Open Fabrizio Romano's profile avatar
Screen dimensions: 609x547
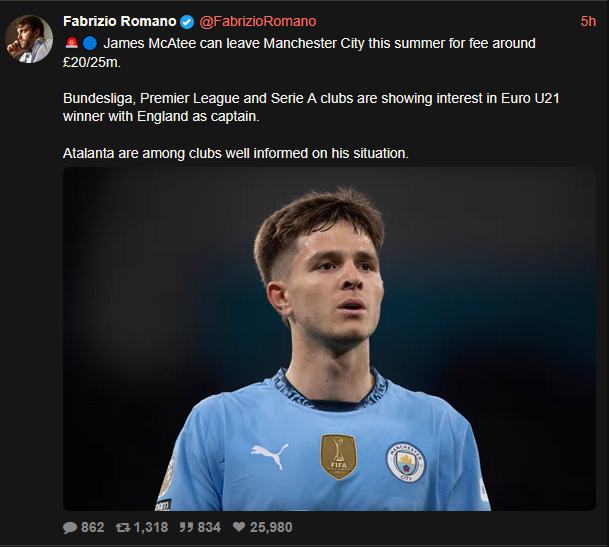coord(29,39)
